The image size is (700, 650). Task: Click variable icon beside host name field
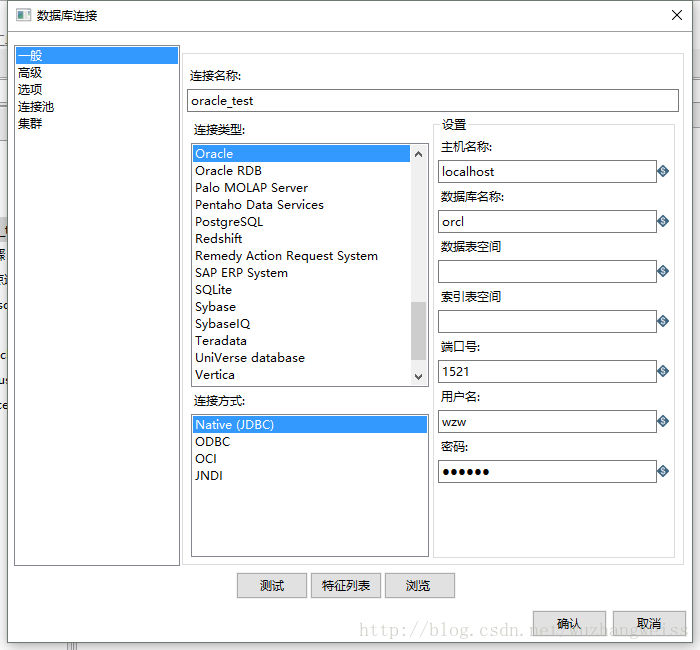(663, 171)
